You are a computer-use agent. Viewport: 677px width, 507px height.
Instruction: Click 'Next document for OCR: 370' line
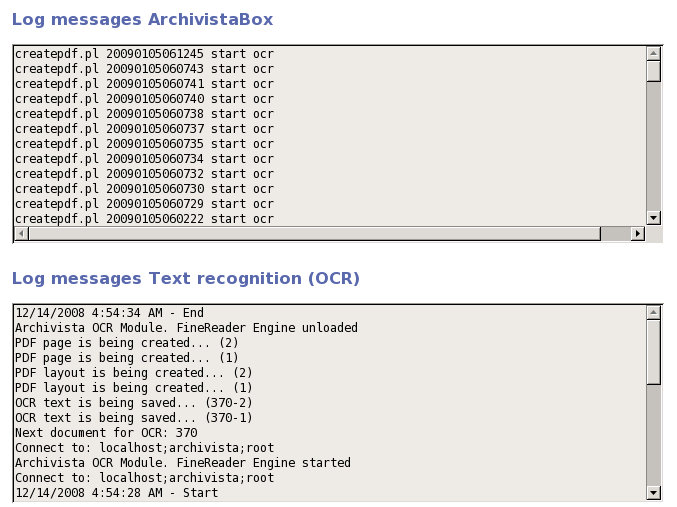(x=106, y=433)
